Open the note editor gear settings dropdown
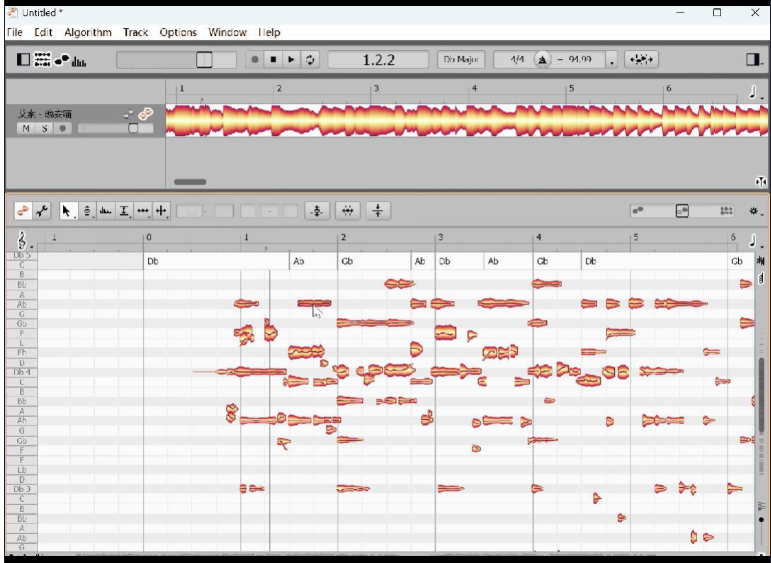 755,211
